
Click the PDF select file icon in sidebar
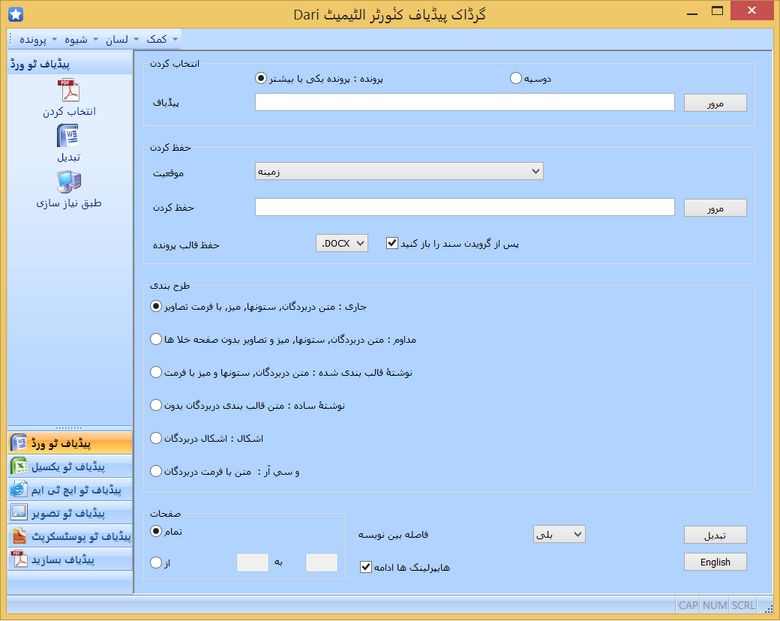click(x=69, y=91)
